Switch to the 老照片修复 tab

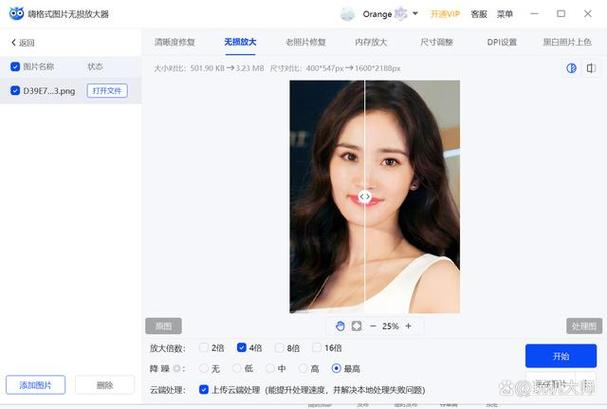305,42
